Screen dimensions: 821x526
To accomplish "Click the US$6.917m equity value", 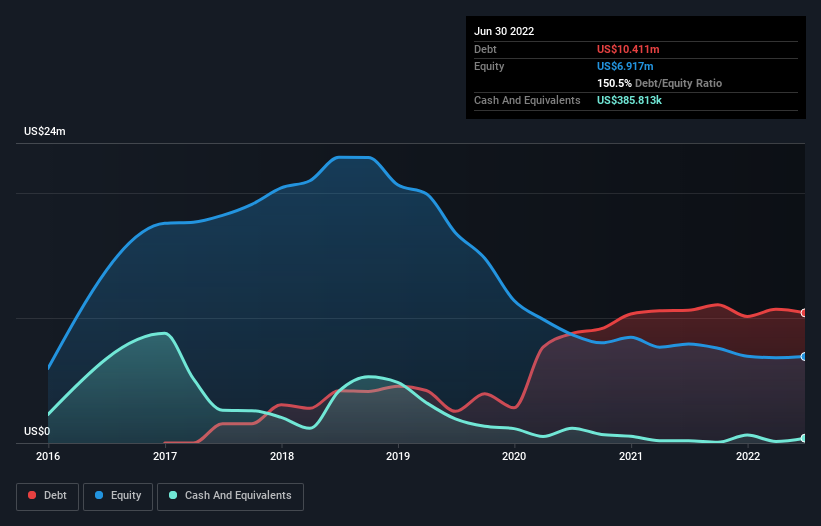I will click(x=625, y=66).
